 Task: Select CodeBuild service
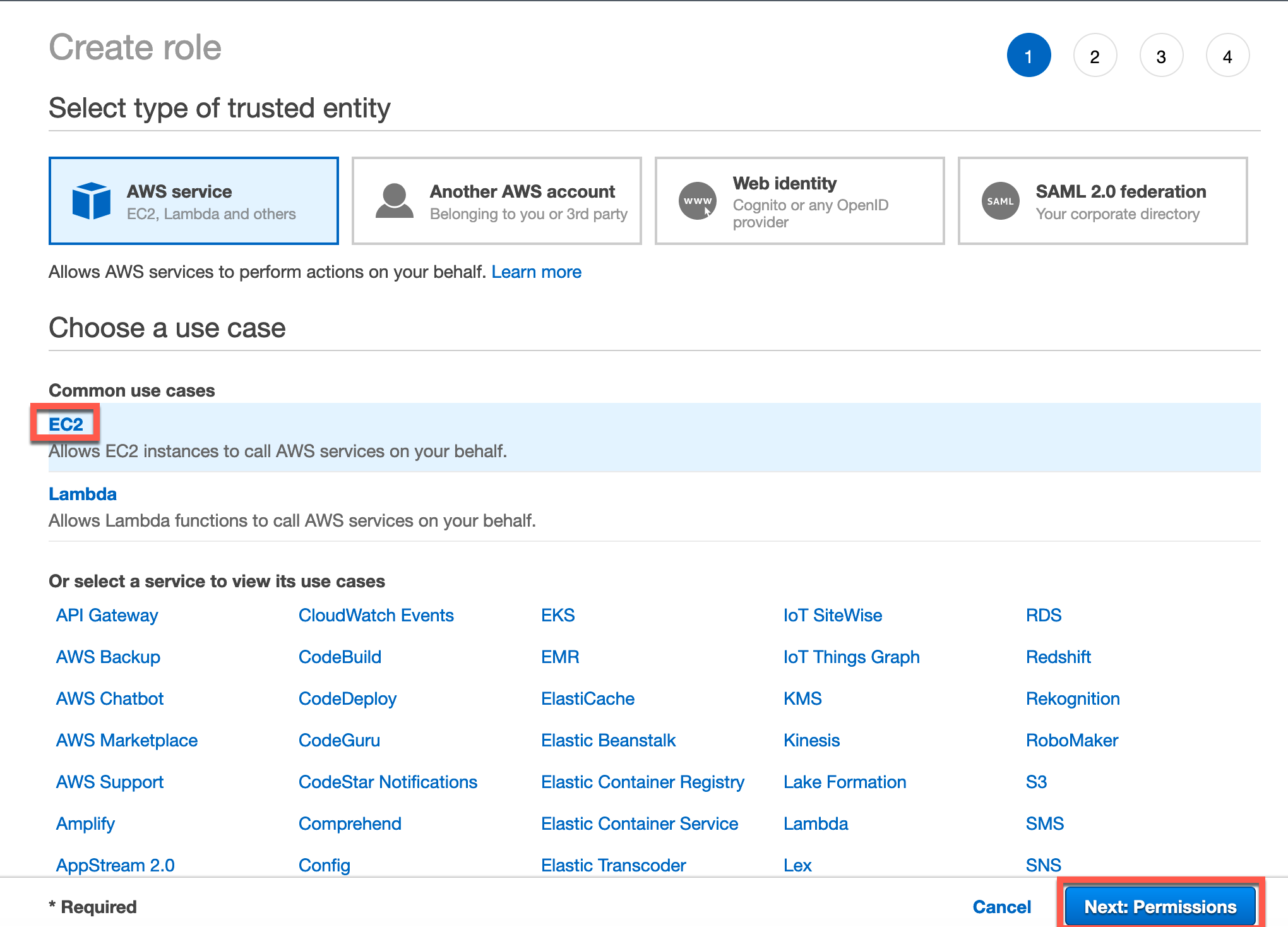pyautogui.click(x=340, y=657)
